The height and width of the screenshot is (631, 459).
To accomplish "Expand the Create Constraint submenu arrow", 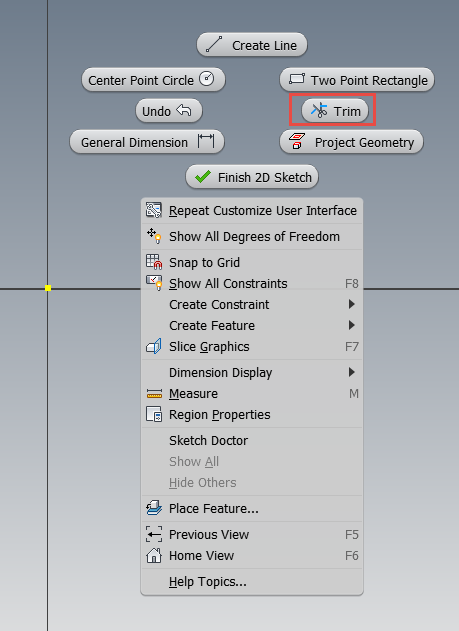I will pyautogui.click(x=351, y=304).
